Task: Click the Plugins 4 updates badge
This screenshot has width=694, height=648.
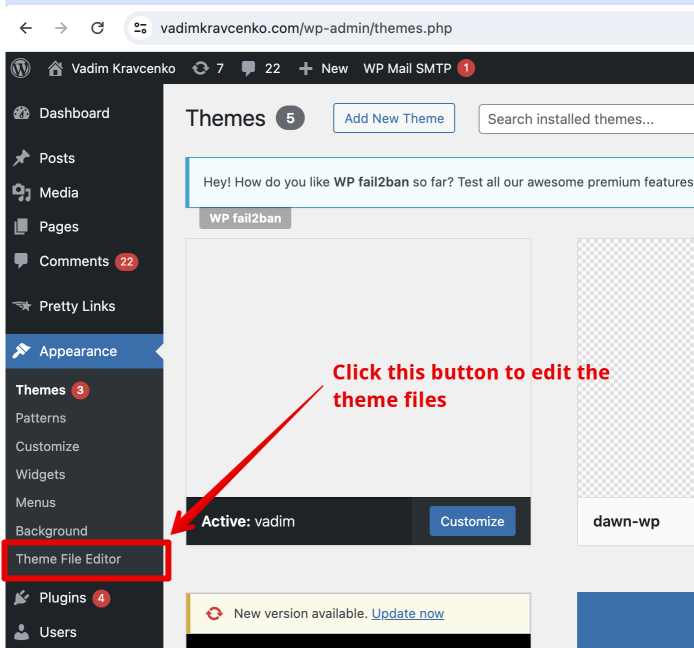Action: tap(101, 598)
